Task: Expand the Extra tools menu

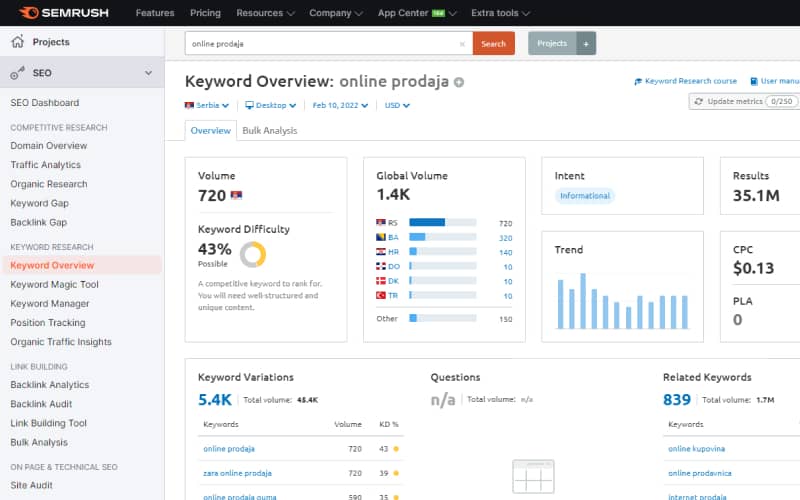Action: [501, 13]
